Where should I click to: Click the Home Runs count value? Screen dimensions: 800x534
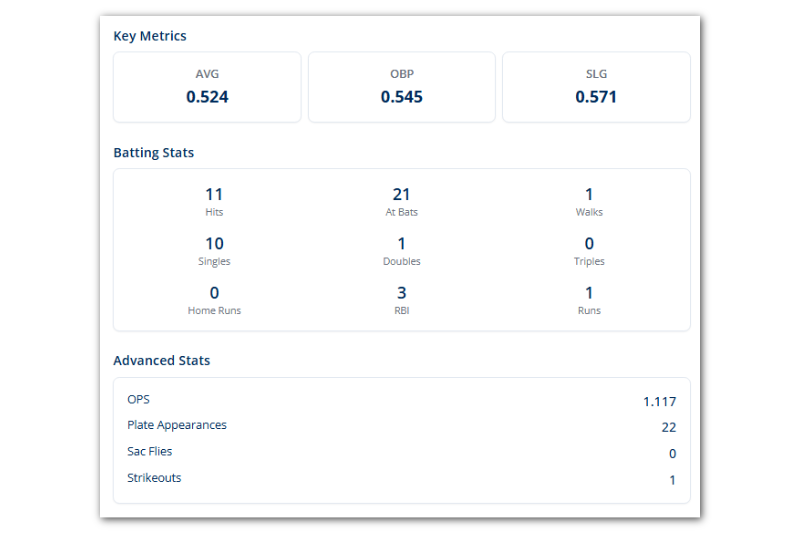214,293
